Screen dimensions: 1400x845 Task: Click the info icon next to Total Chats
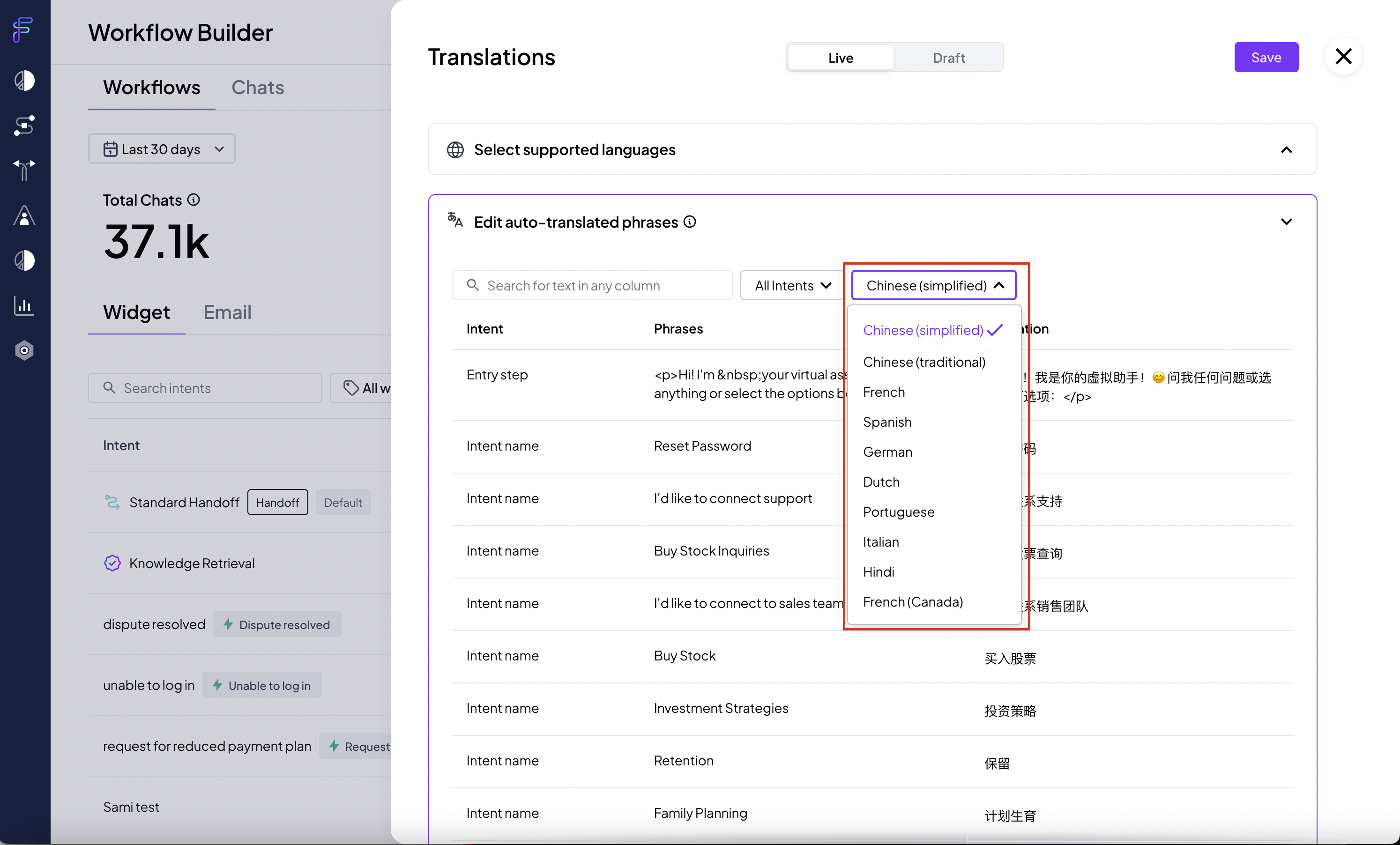[x=194, y=200]
